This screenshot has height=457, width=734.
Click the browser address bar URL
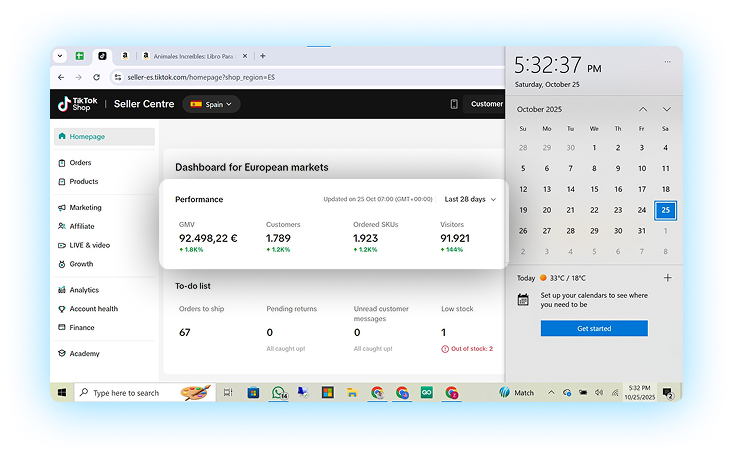click(200, 77)
